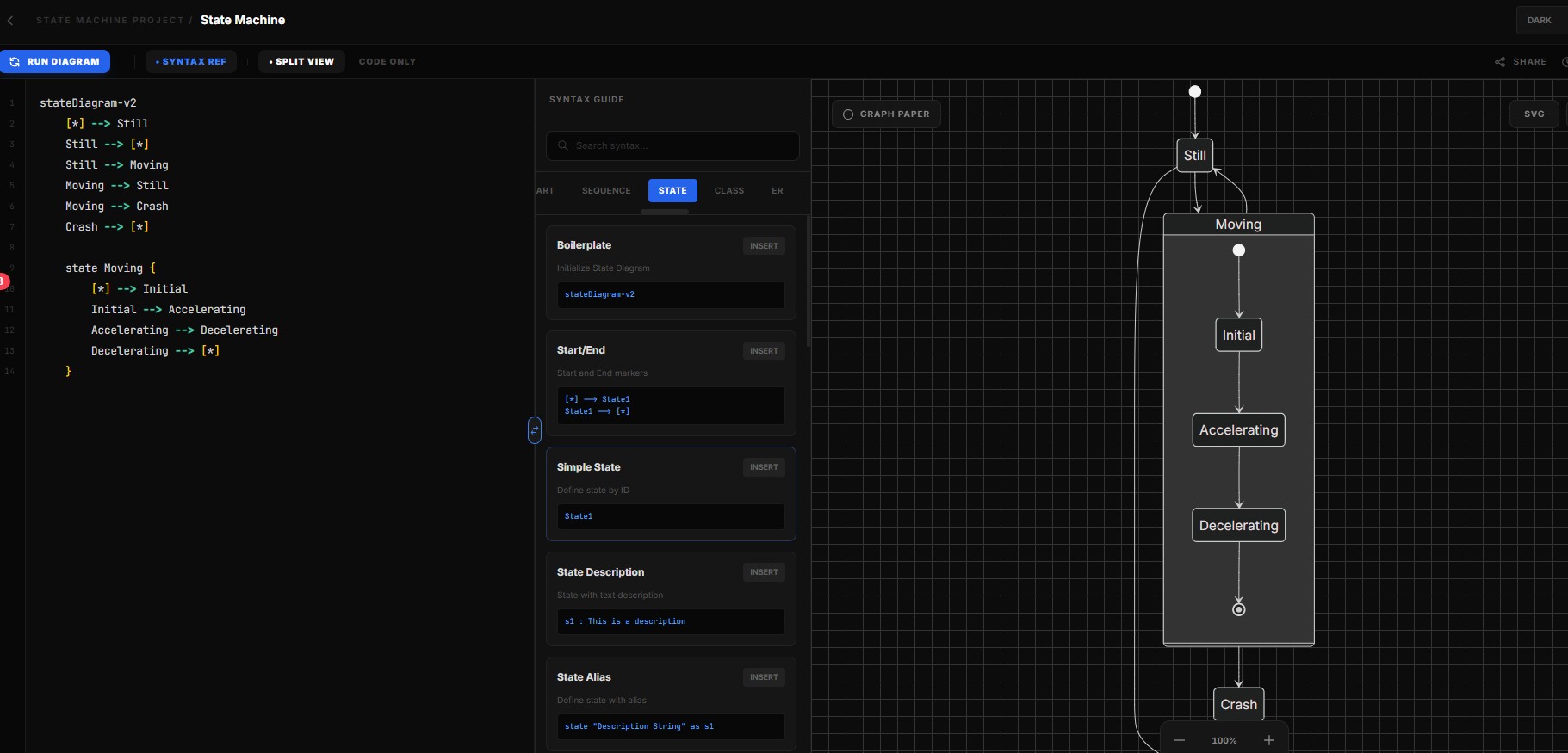Toggle the Syntax Ref panel
The height and width of the screenshot is (753, 1568).
191,62
